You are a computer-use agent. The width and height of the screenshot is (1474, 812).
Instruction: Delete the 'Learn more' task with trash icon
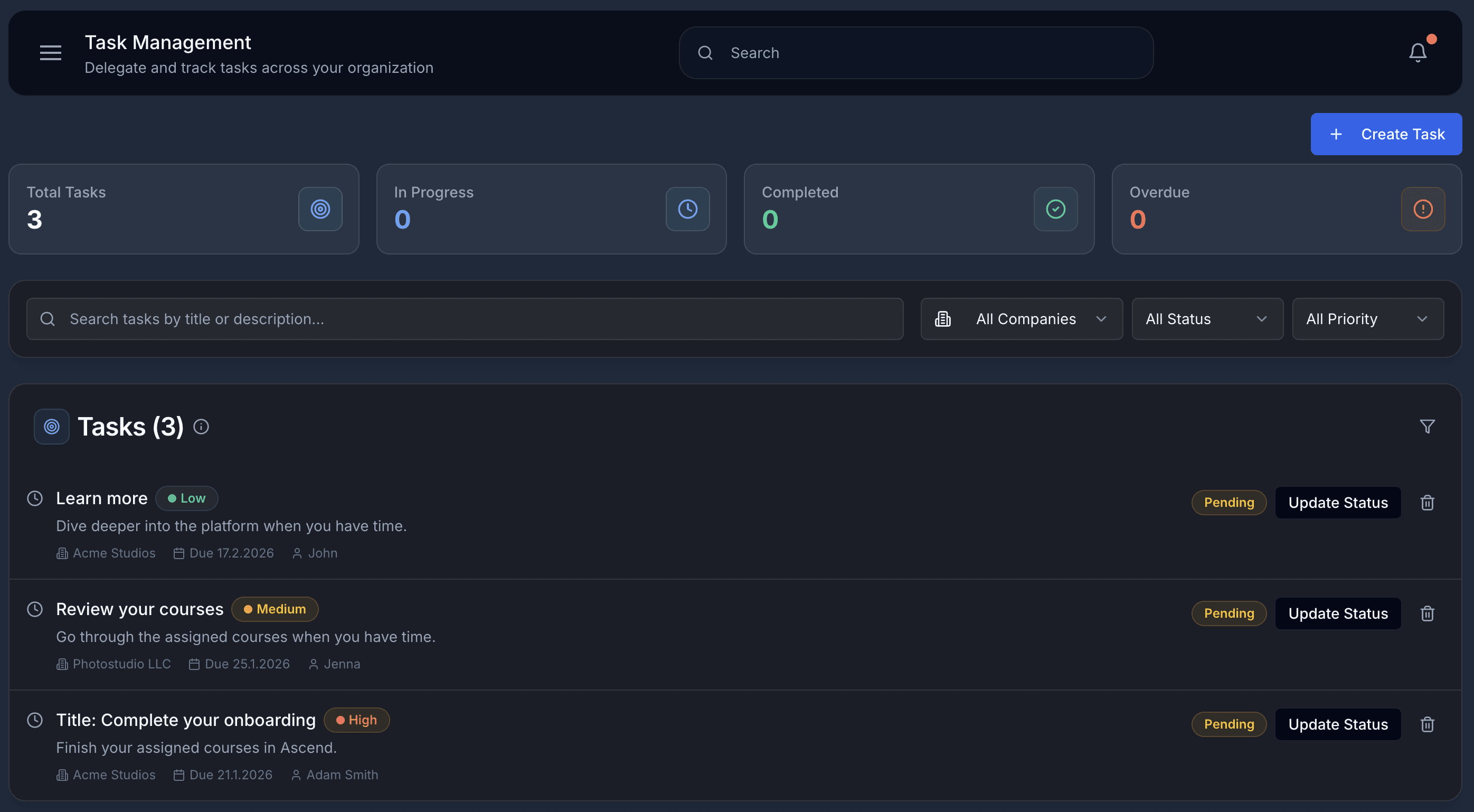click(x=1426, y=503)
